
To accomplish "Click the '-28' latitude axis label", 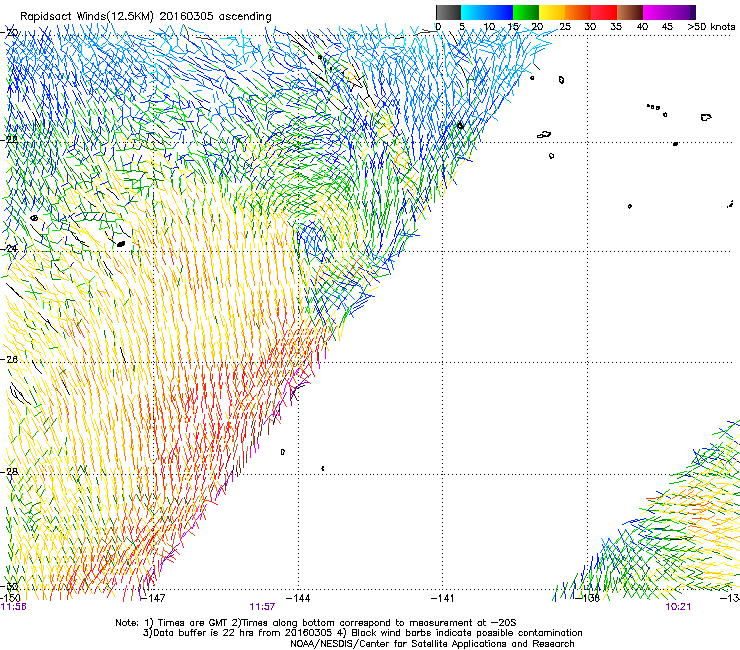I will 10,472.
